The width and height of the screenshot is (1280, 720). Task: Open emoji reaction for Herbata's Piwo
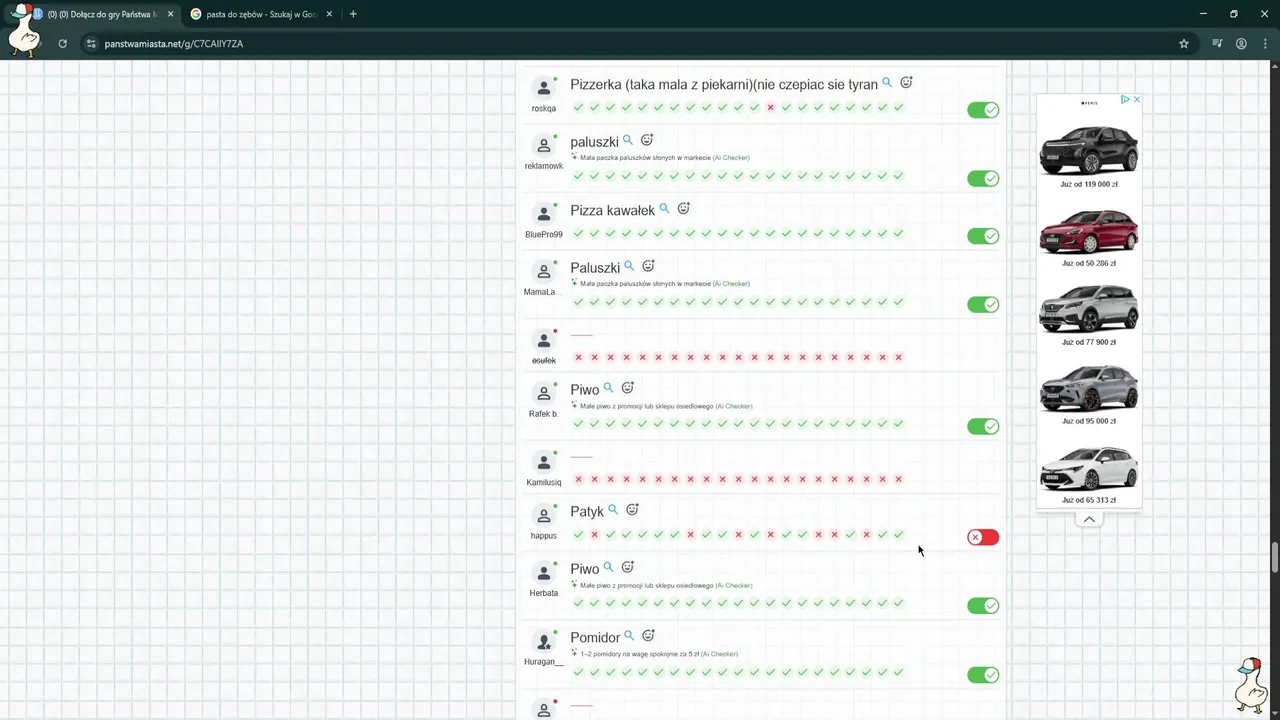tap(628, 567)
